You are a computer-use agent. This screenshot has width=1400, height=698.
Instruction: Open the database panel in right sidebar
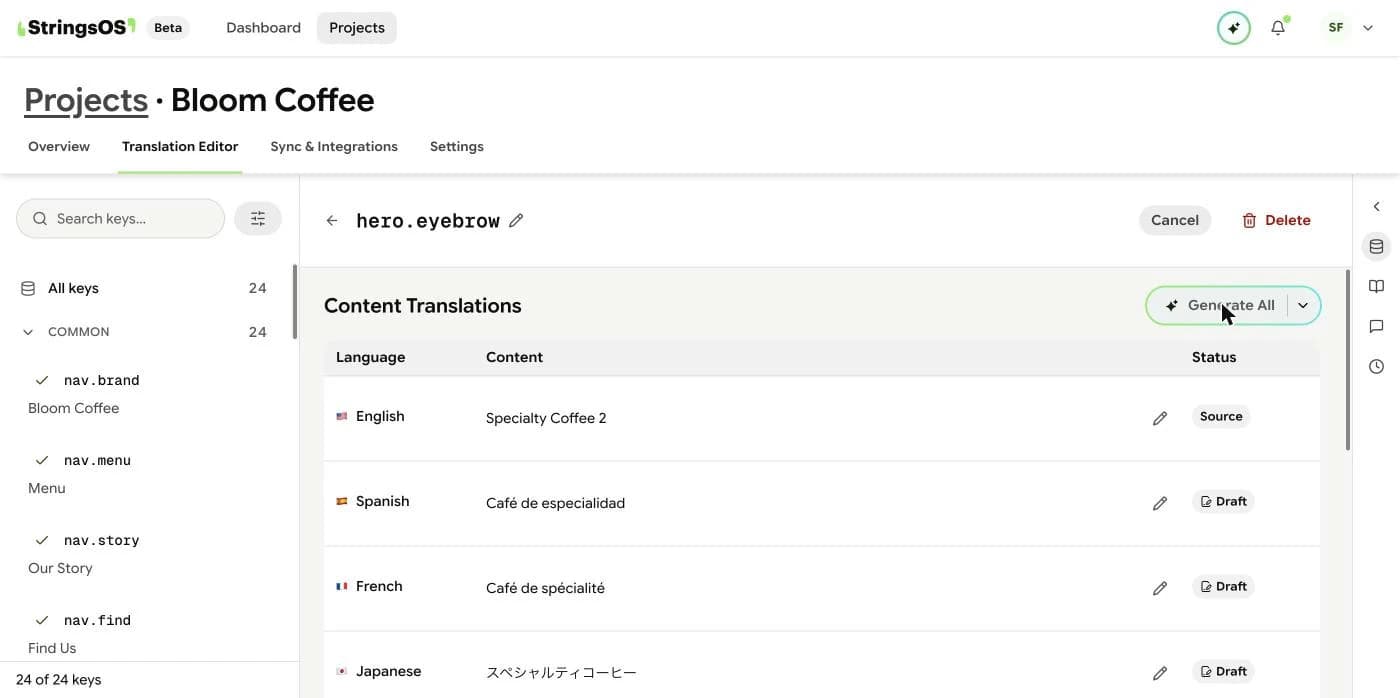pos(1377,247)
